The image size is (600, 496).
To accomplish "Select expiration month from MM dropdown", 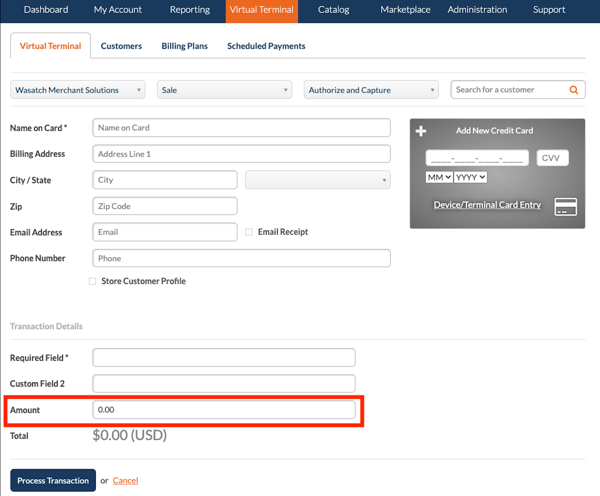I will pos(439,177).
